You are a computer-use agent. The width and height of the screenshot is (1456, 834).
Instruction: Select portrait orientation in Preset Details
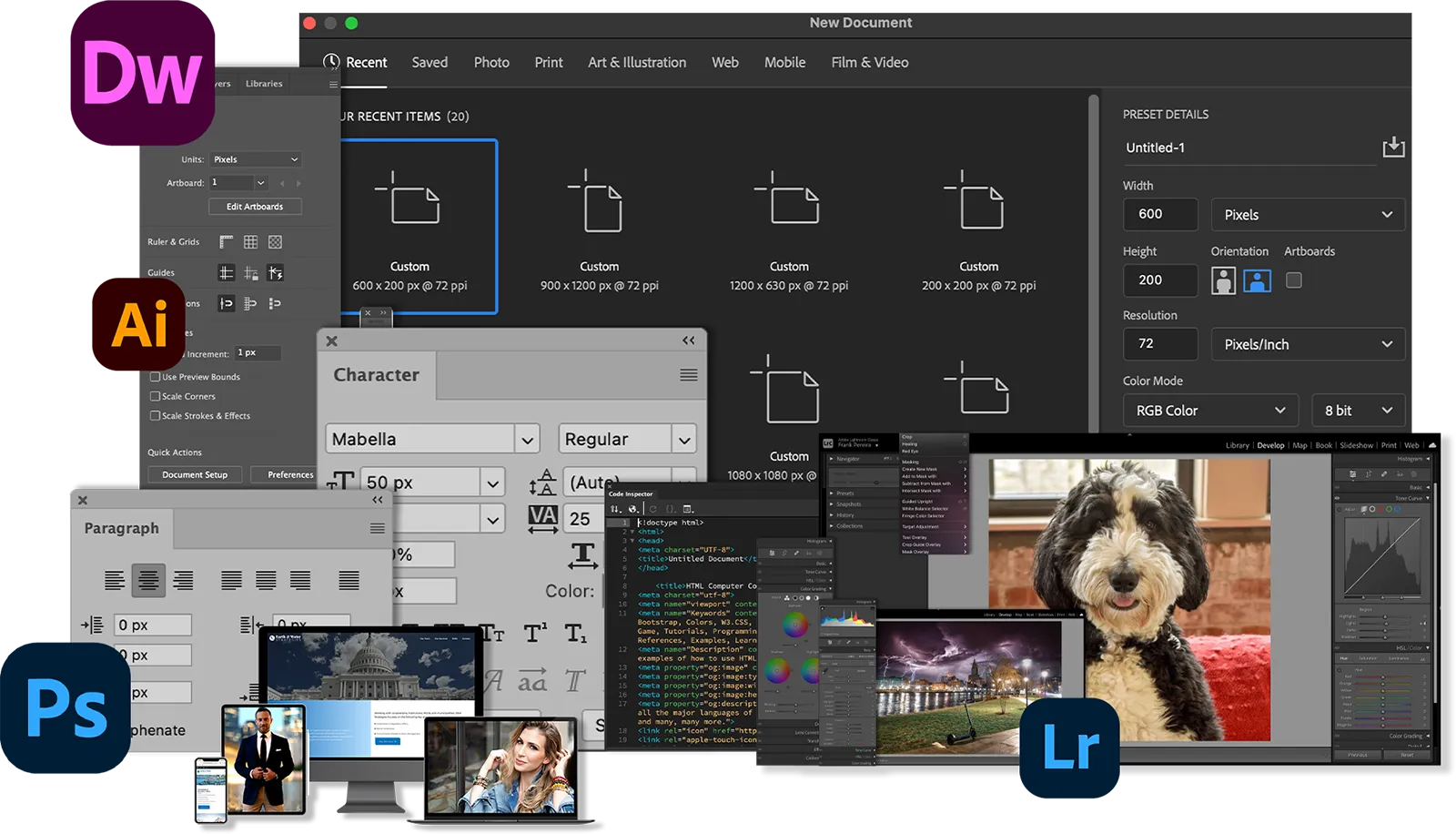click(x=1224, y=280)
